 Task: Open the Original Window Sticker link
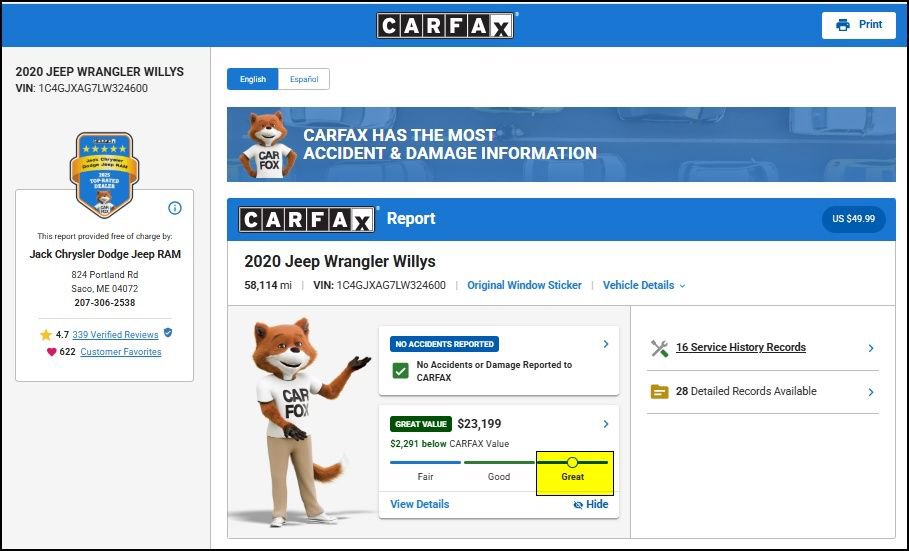[524, 285]
